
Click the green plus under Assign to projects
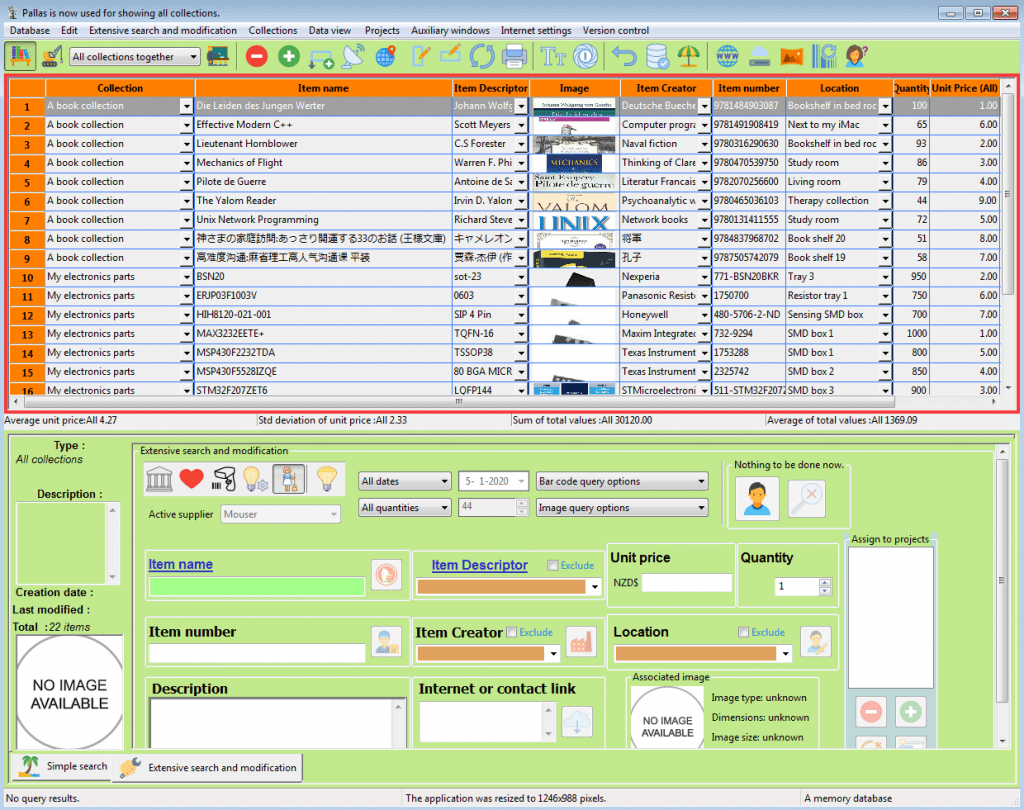point(910,711)
